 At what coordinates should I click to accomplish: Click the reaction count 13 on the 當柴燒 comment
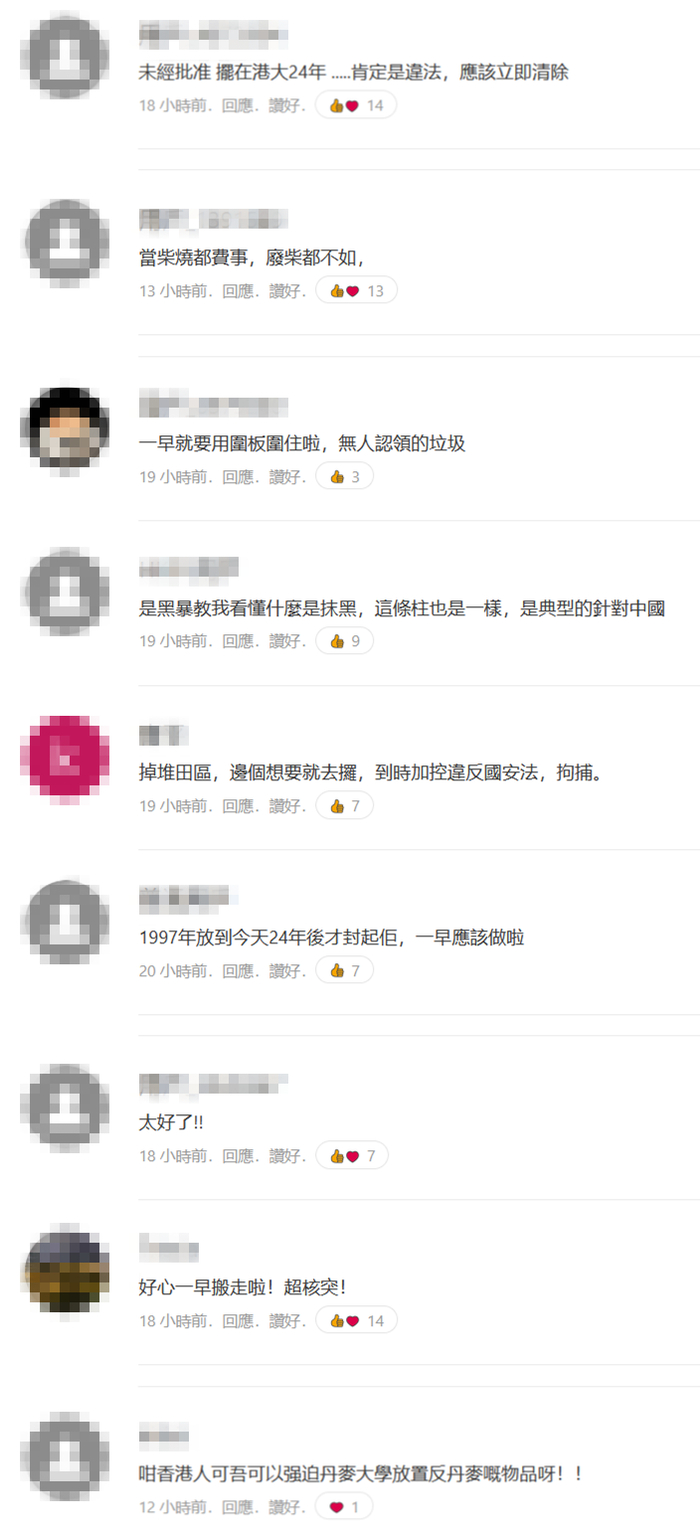[x=376, y=291]
